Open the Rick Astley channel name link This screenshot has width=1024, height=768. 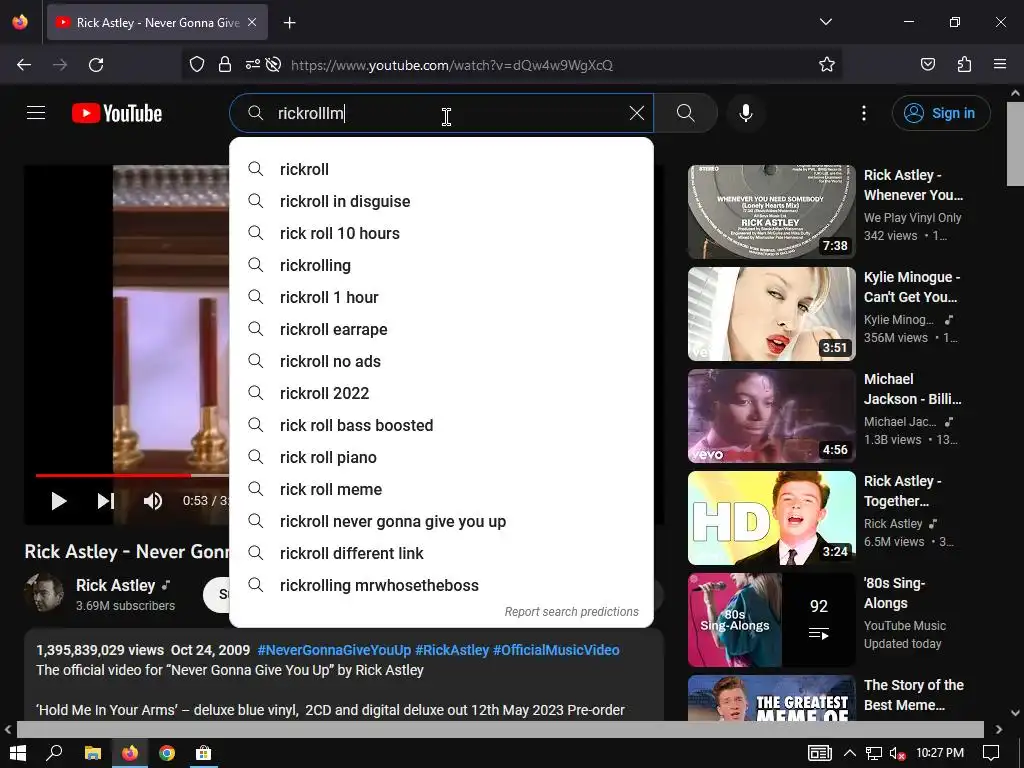pos(116,585)
